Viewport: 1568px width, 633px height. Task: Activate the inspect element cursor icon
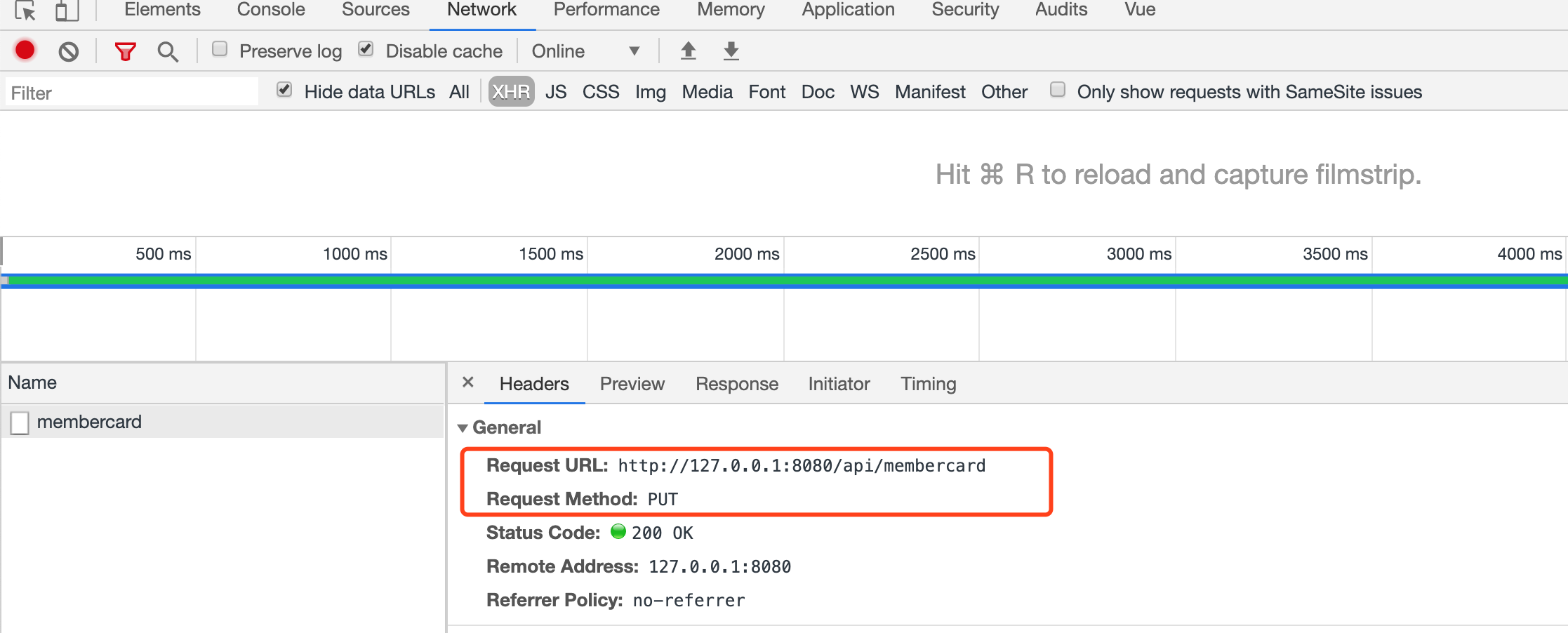(25, 11)
